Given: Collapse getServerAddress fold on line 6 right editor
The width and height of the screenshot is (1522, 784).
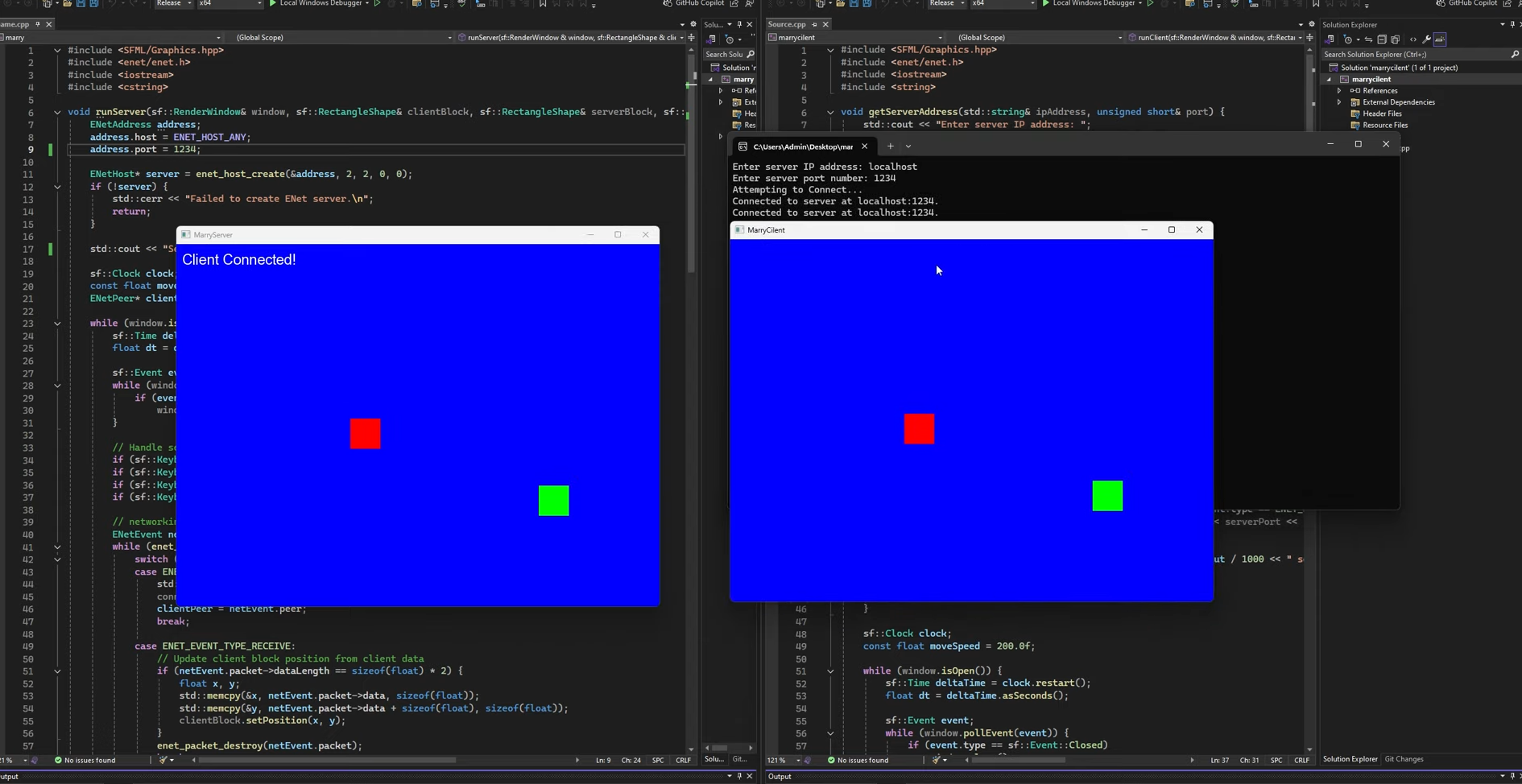Looking at the screenshot, I should [830, 112].
